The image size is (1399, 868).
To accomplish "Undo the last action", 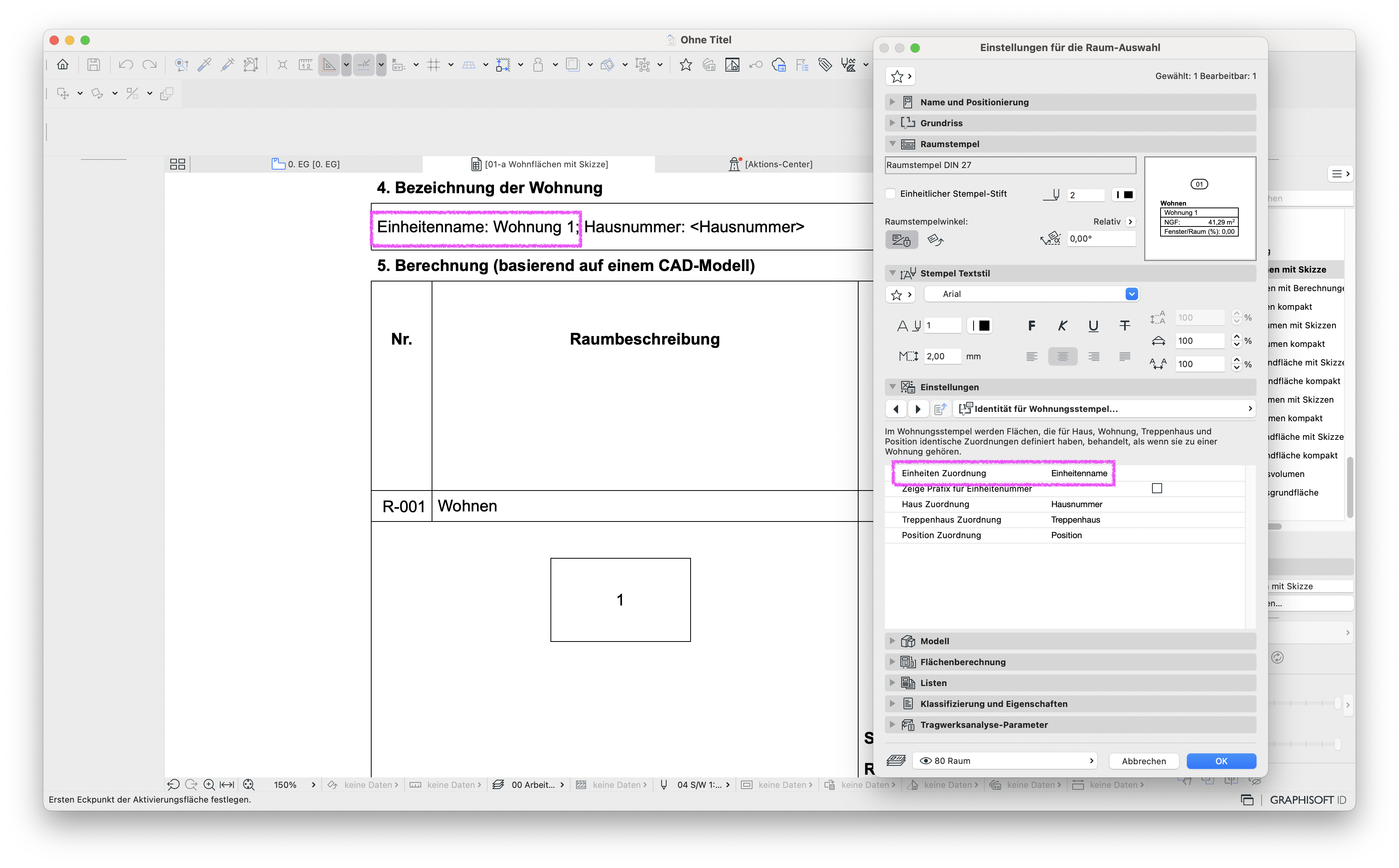I will click(x=126, y=65).
